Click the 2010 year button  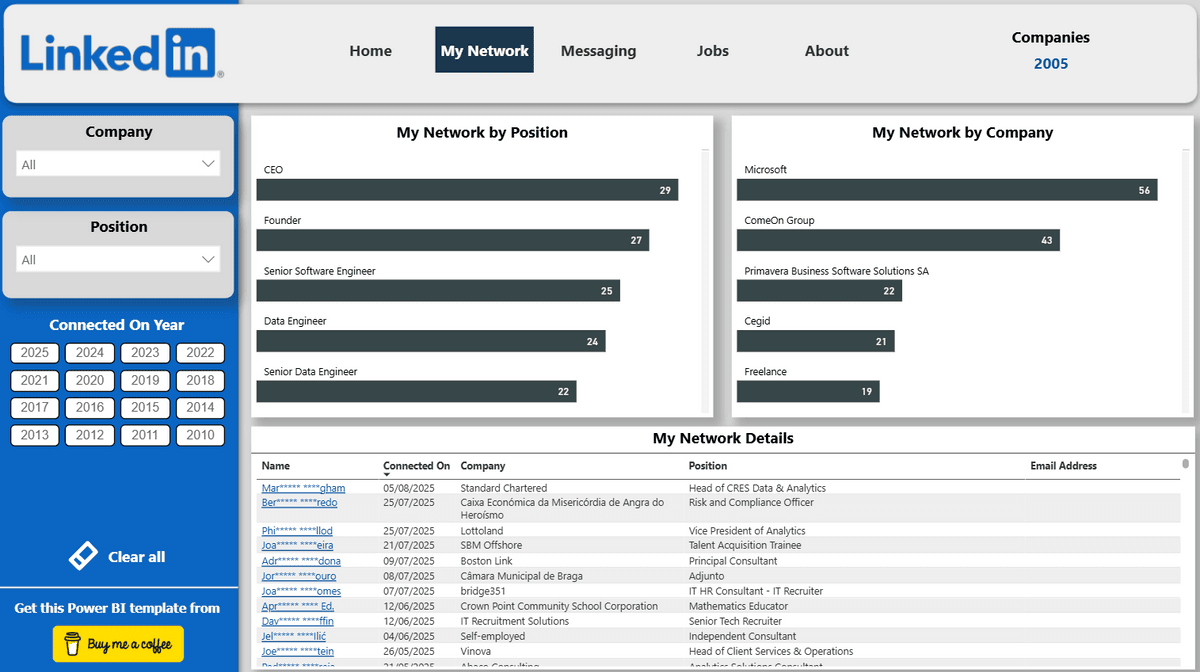(x=200, y=435)
